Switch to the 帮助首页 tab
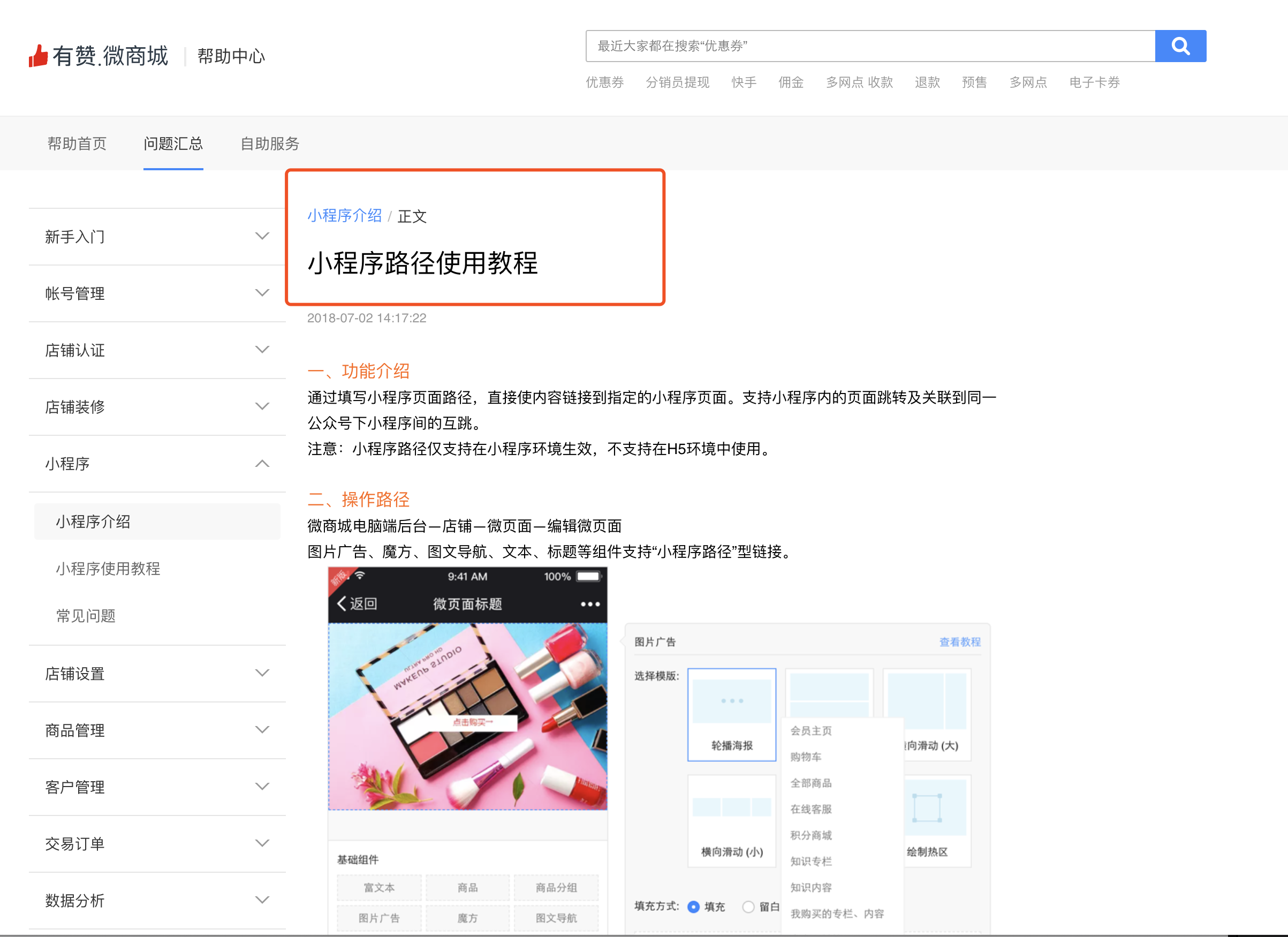The width and height of the screenshot is (1288, 937). [77, 143]
